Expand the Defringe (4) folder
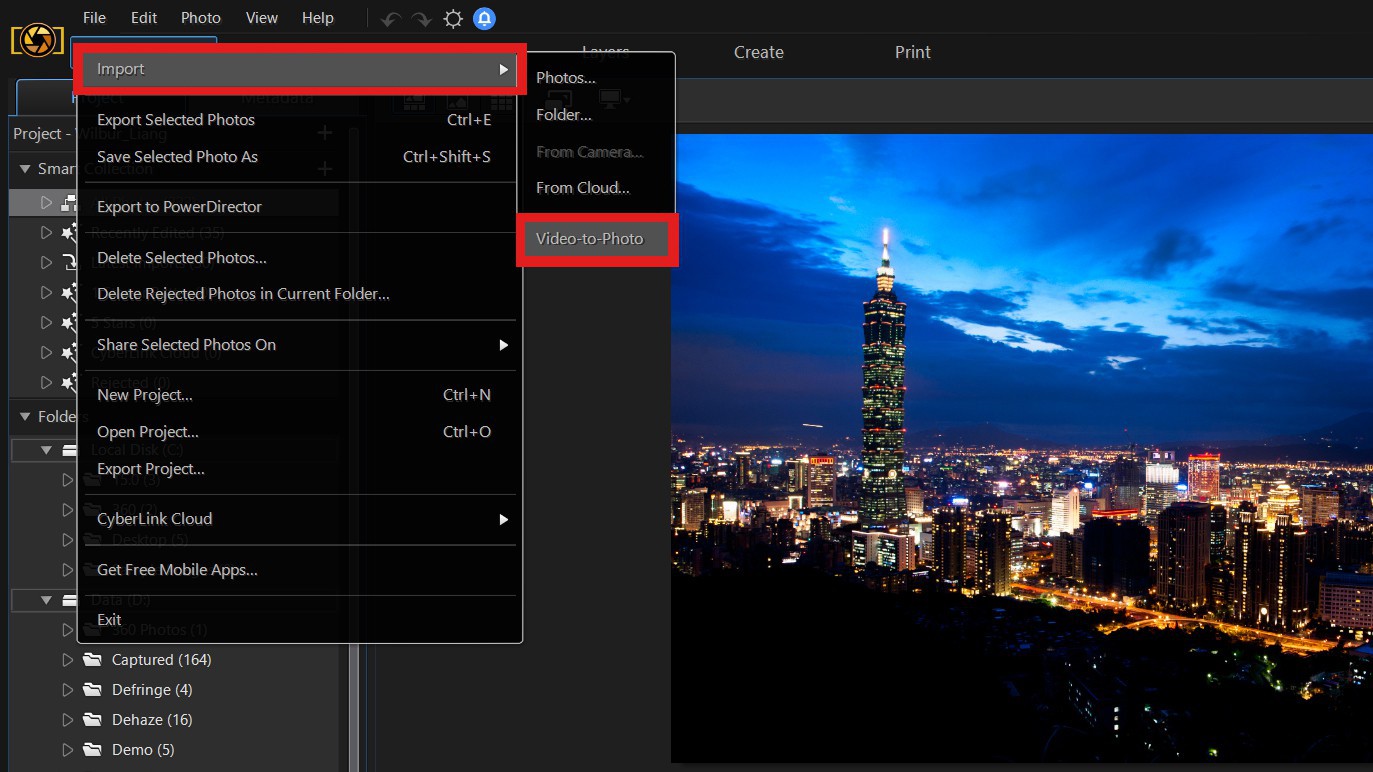 (68, 690)
